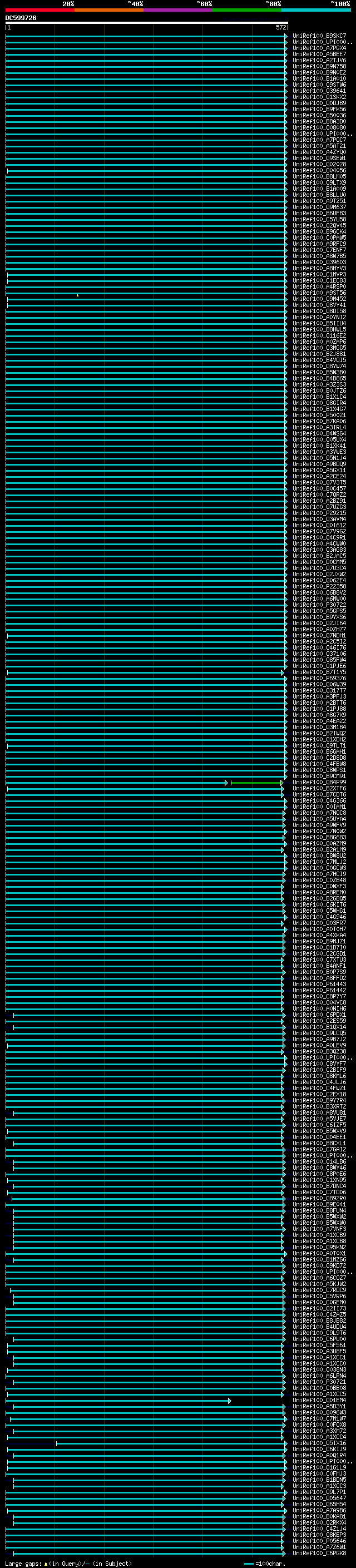Screen dimensions: 356x1568
Task: Click label UniRef100_B1QX14
Action: pos(319,1027)
